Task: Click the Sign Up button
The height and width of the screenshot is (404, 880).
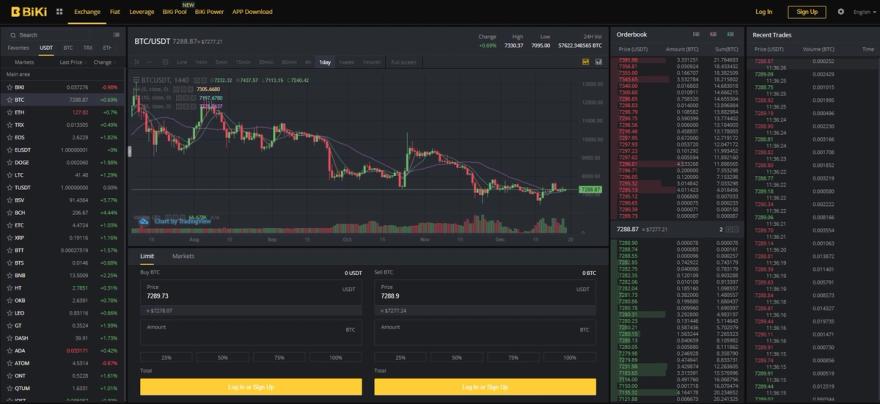Action: coord(807,12)
